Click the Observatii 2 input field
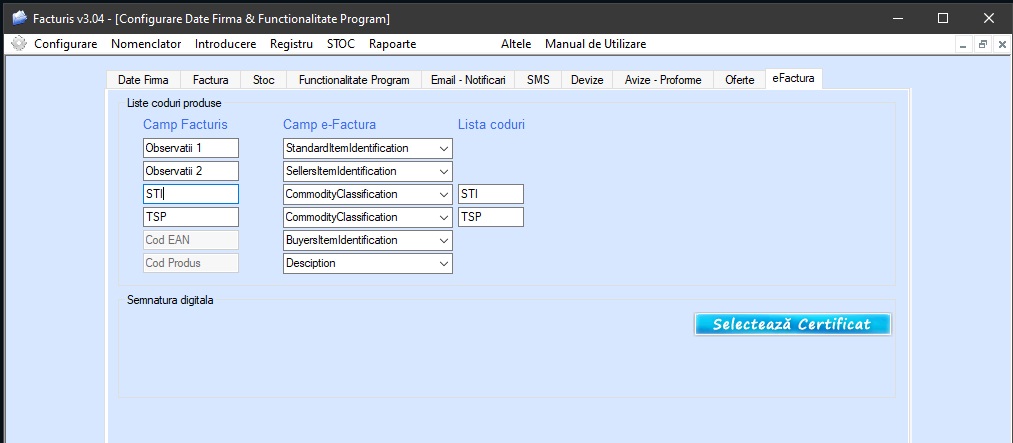The height and width of the screenshot is (443, 1013). 191,171
